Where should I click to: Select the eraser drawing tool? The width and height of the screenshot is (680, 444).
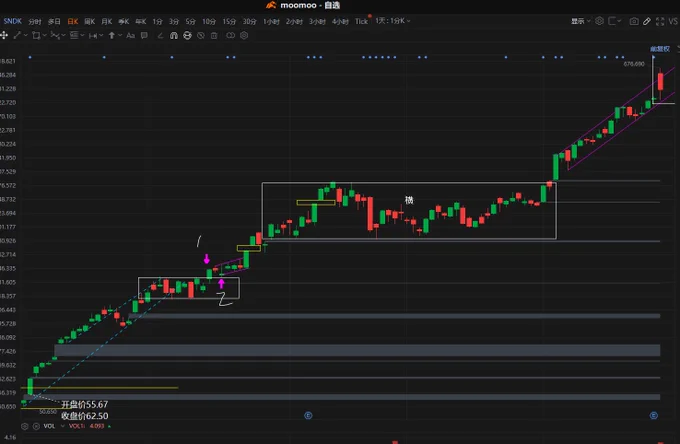(x=160, y=36)
